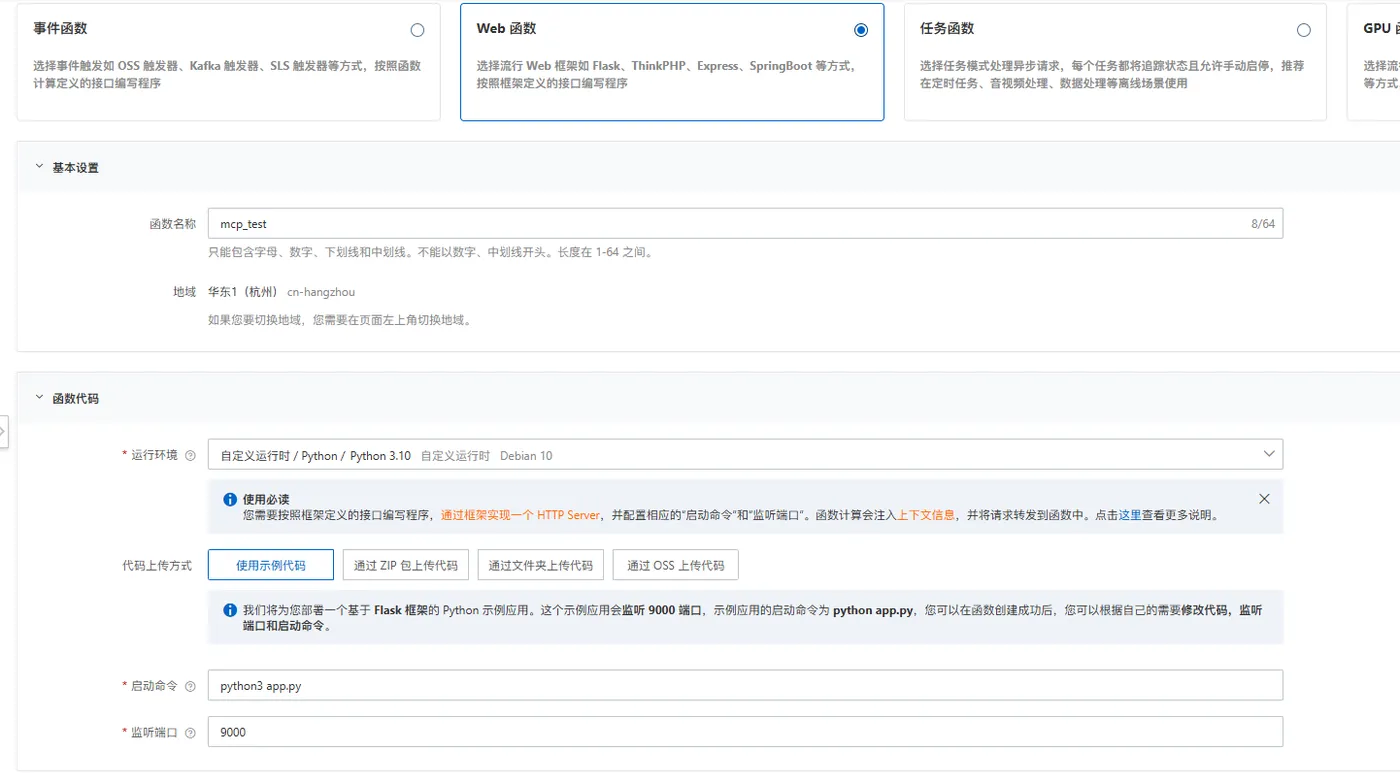1400x784 pixels.
Task: Click inside the 函数名称 input field
Action: (700, 222)
